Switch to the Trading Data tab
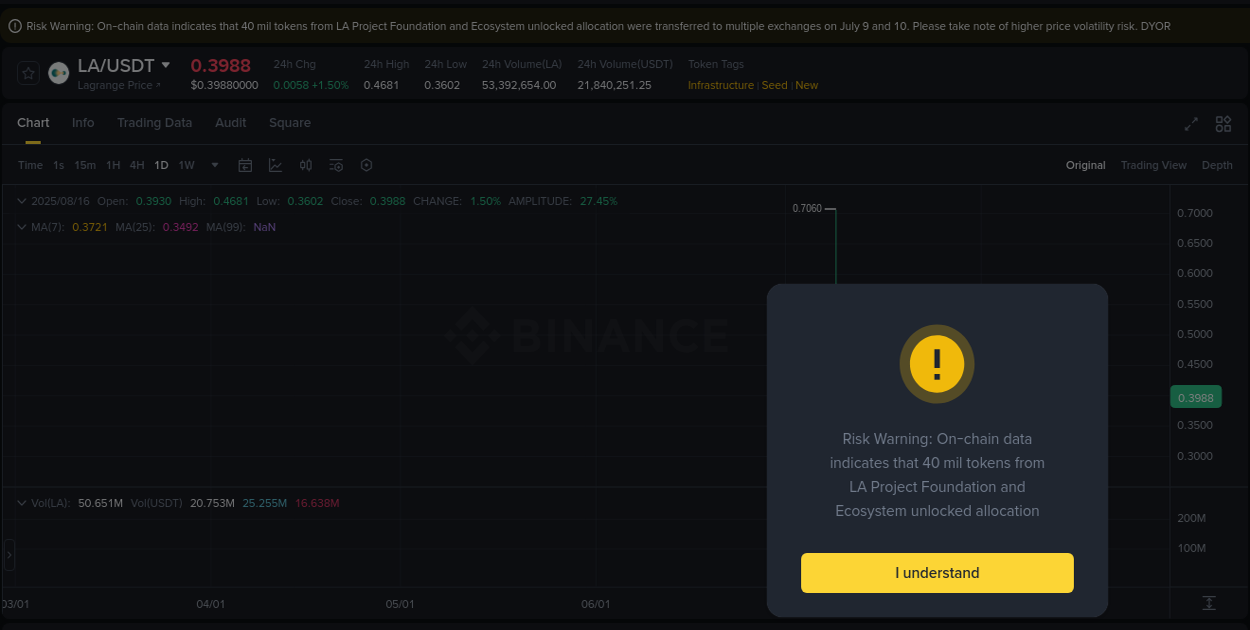Screen dimensions: 1250x630 (x=154, y=122)
